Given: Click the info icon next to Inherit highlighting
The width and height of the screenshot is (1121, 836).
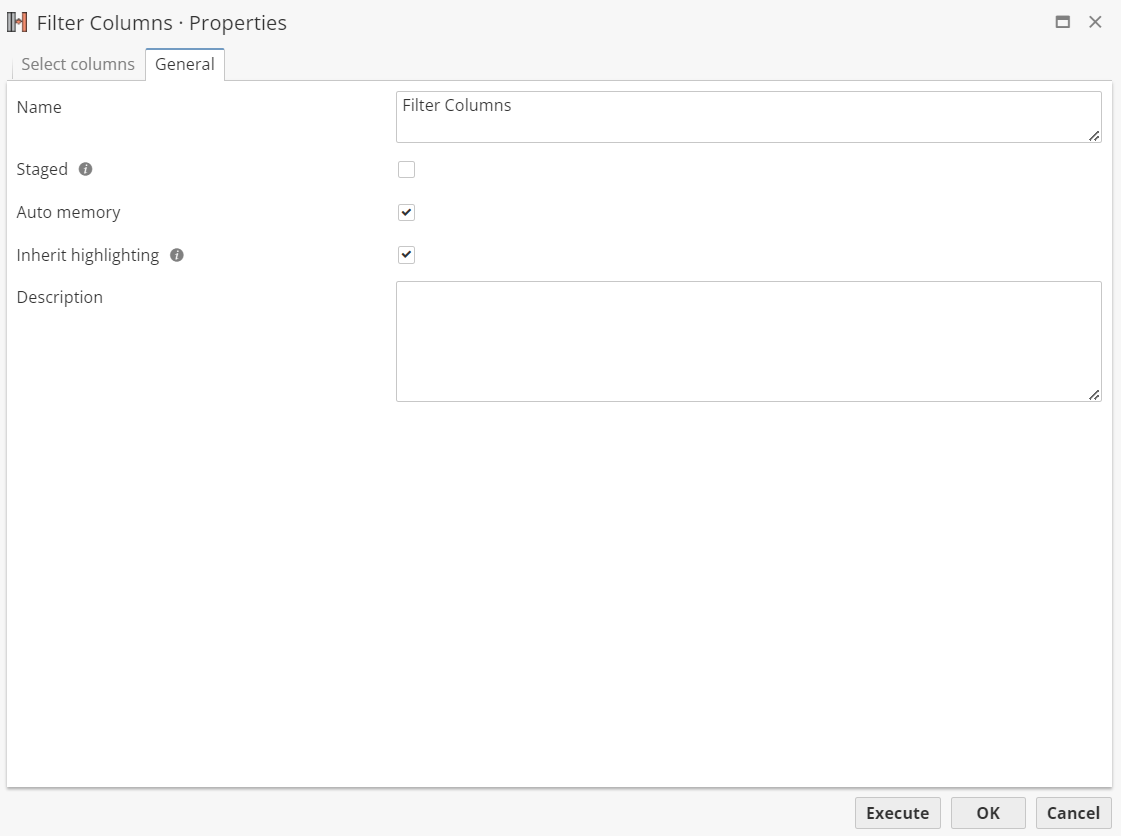Looking at the screenshot, I should 177,255.
